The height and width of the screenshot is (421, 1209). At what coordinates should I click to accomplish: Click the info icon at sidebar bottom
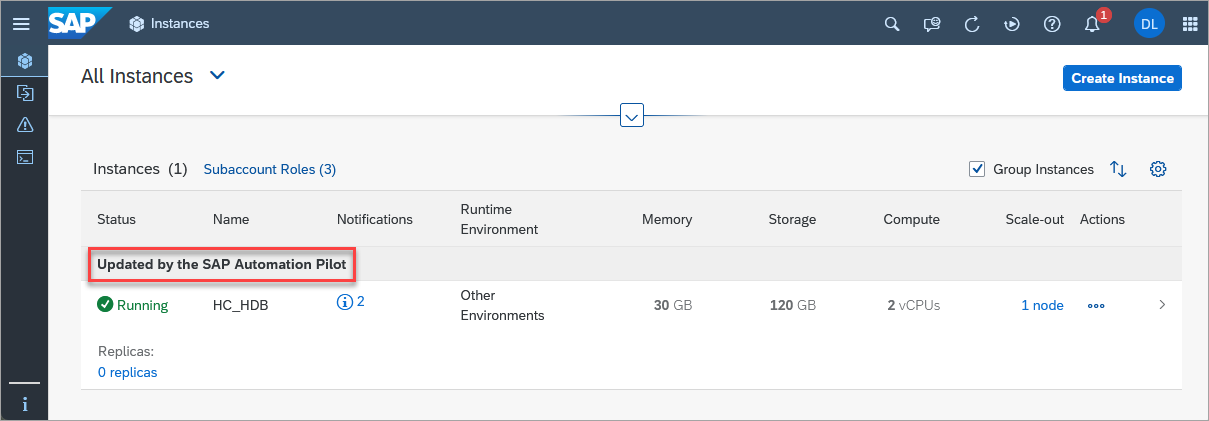click(25, 404)
